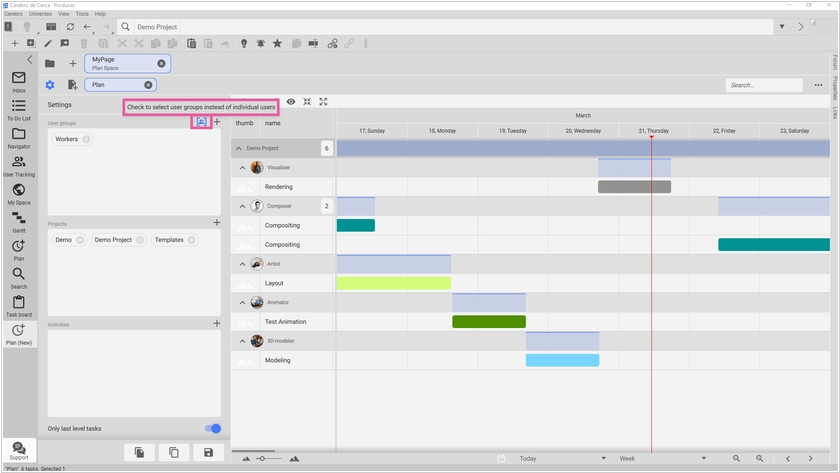Image resolution: width=840 pixels, height=473 pixels.
Task: Add a user group with plus
Action: tap(217, 122)
